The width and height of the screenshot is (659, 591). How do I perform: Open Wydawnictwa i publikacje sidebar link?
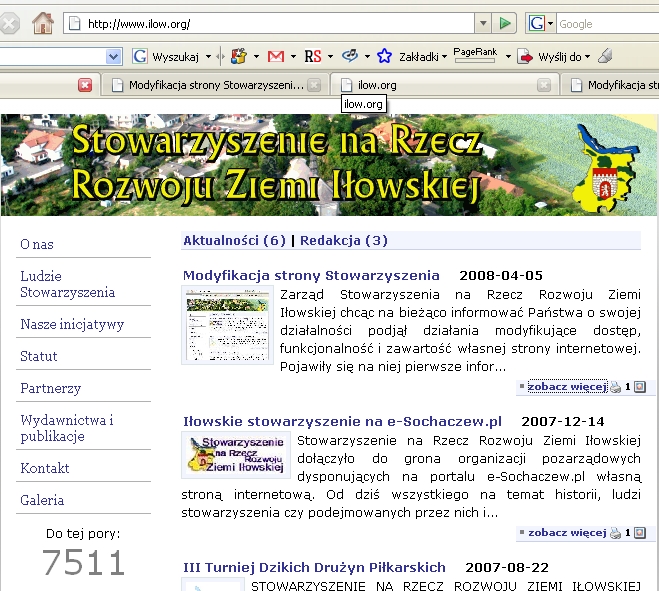[66, 428]
